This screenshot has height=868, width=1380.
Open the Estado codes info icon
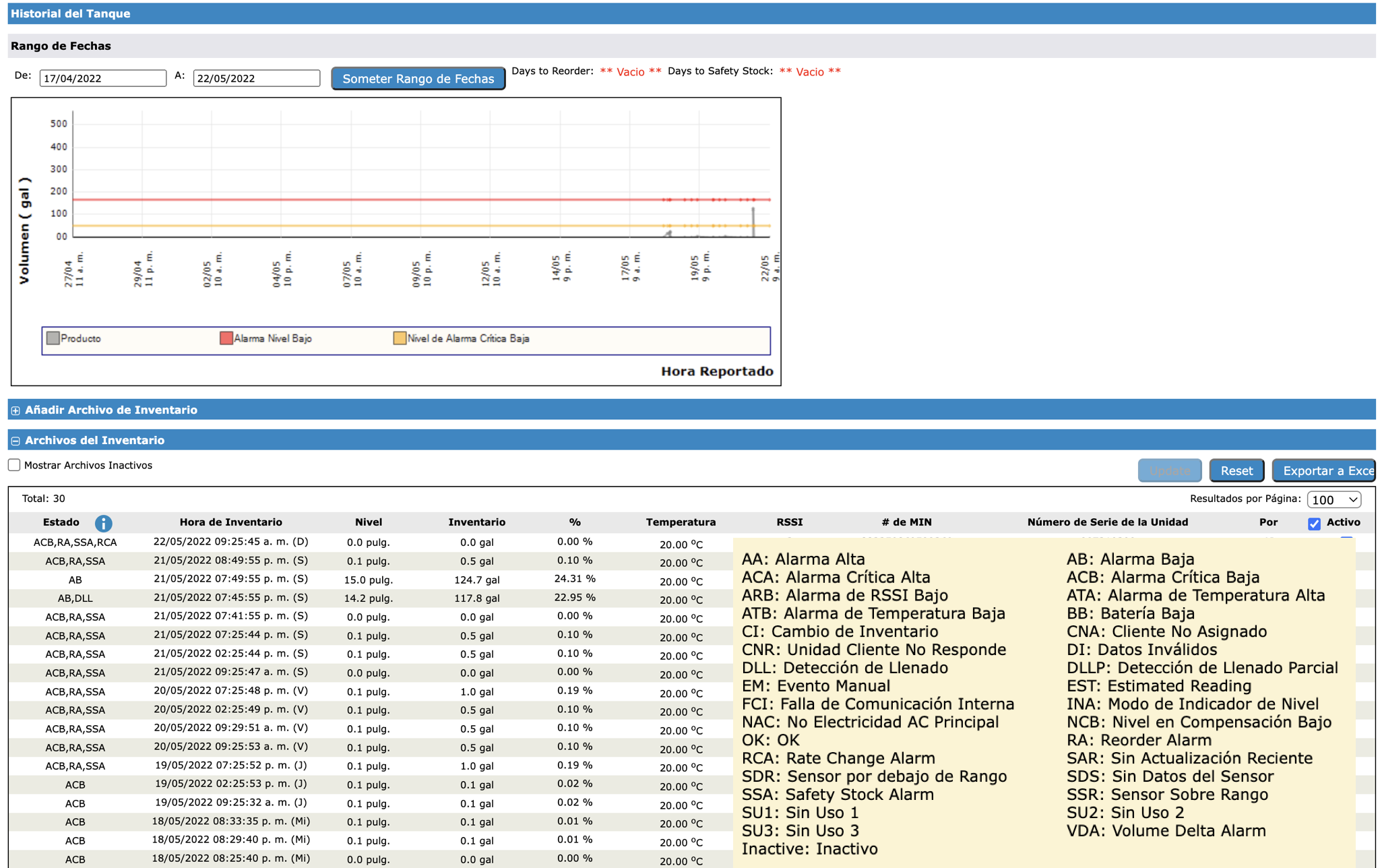103,523
